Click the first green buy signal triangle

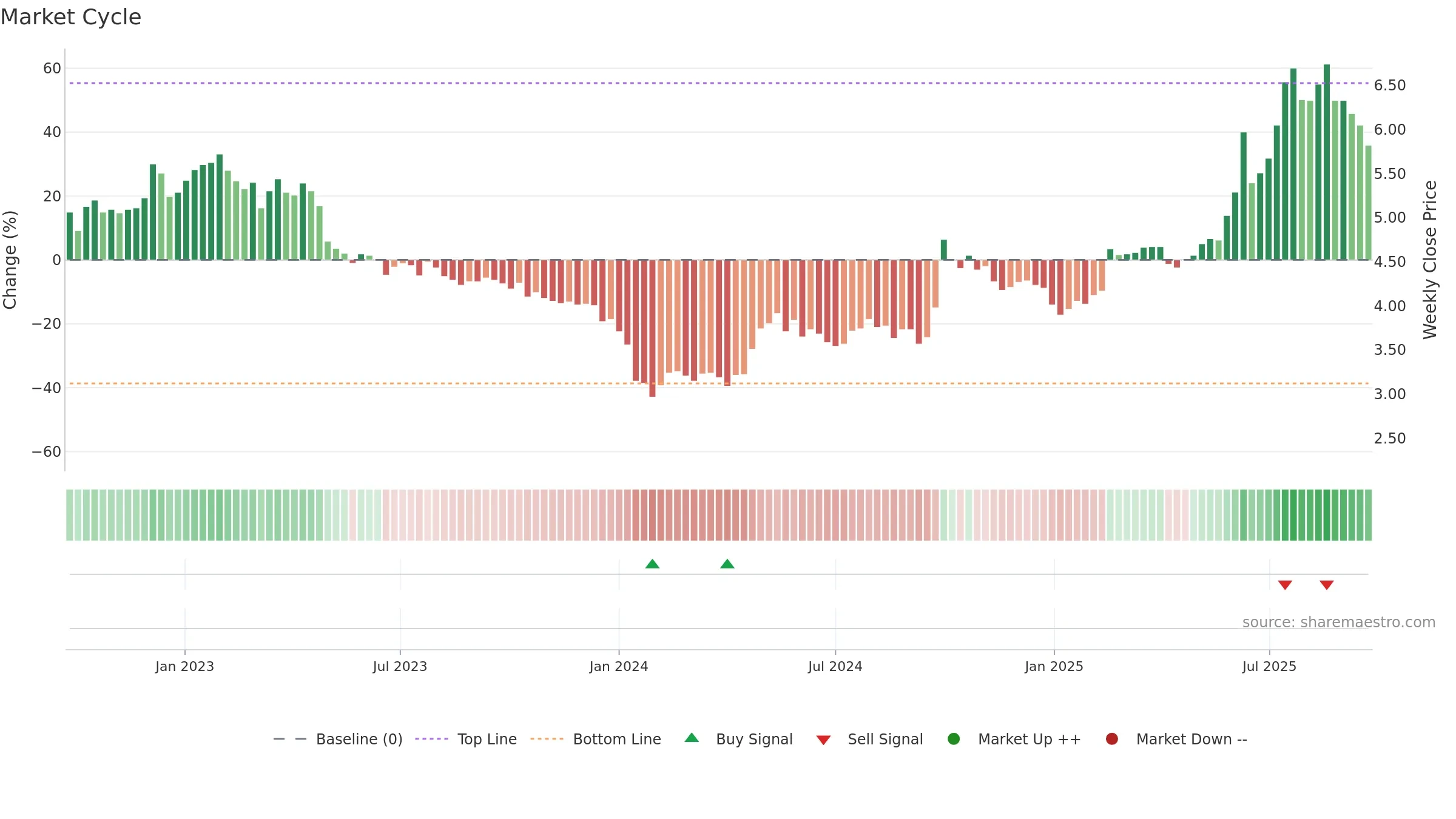[652, 564]
